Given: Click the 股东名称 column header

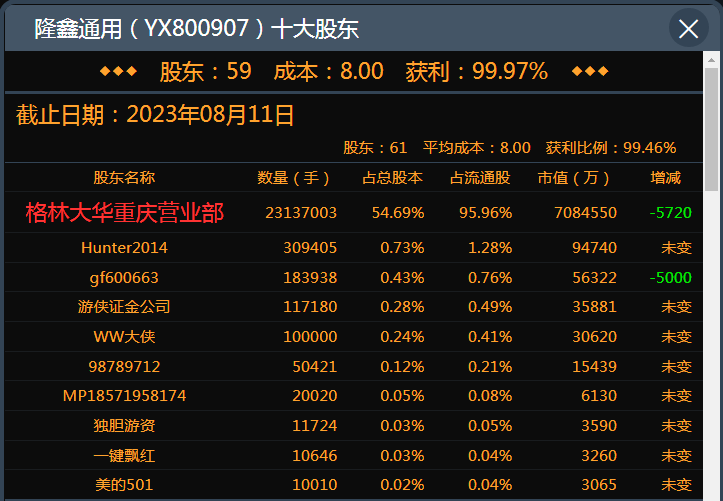Looking at the screenshot, I should (124, 178).
